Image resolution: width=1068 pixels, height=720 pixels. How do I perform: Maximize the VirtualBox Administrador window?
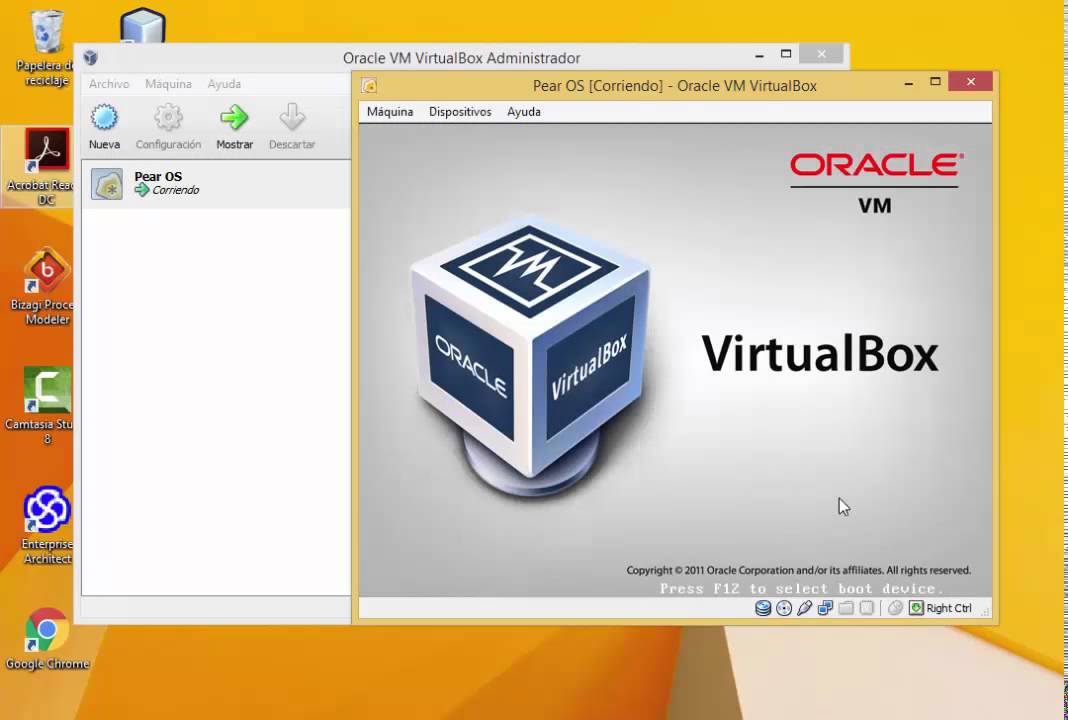click(x=786, y=54)
